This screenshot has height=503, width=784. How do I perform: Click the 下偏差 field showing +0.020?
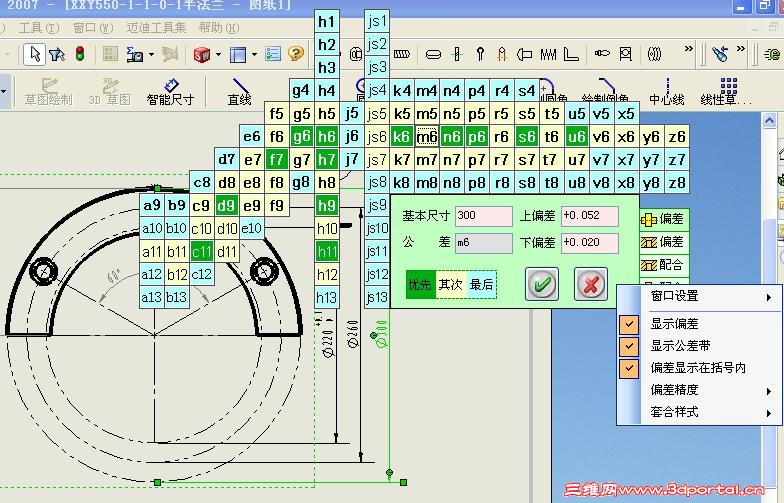coord(590,243)
